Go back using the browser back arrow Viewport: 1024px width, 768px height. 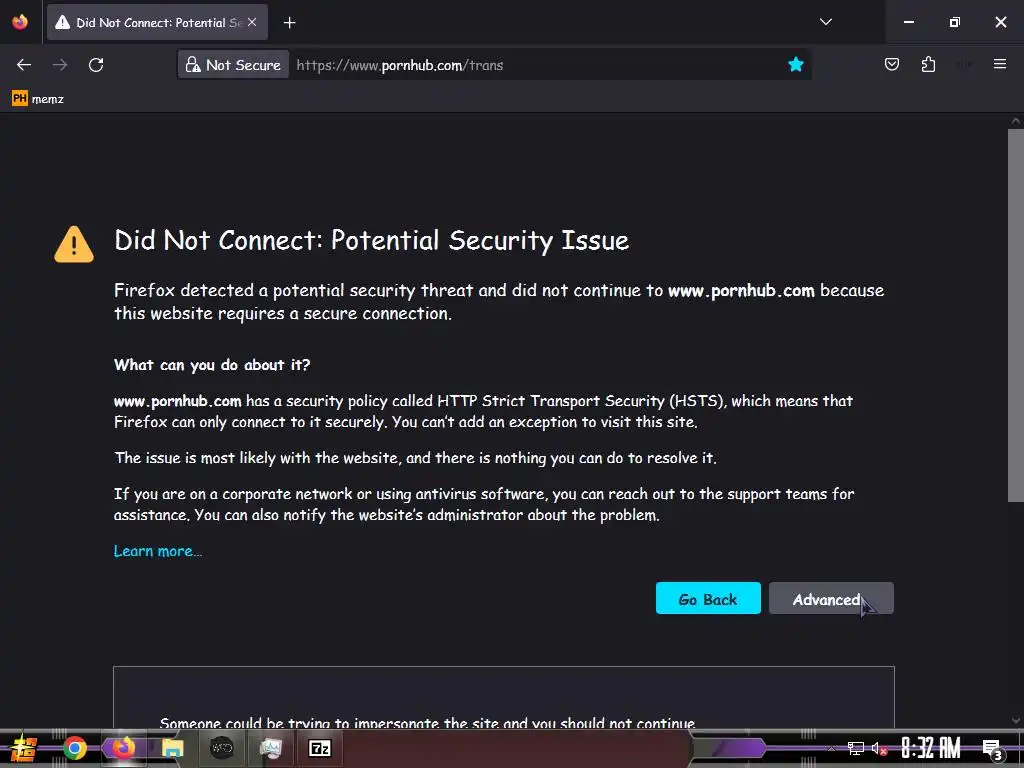[24, 65]
